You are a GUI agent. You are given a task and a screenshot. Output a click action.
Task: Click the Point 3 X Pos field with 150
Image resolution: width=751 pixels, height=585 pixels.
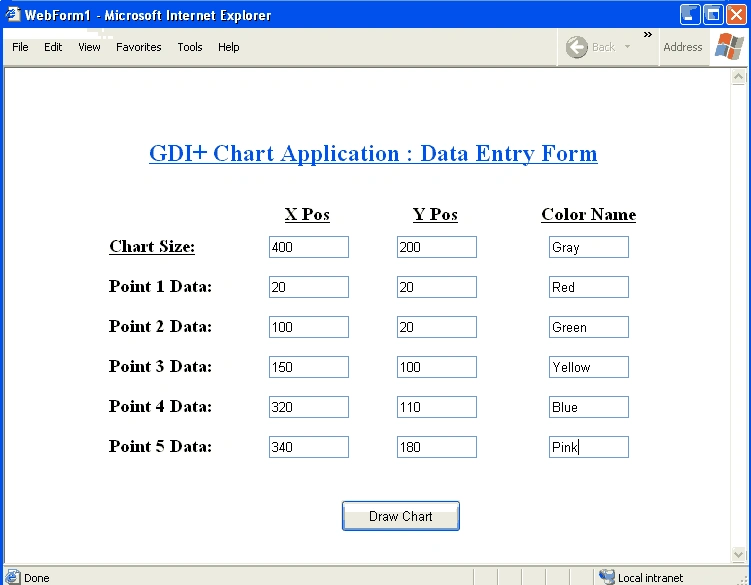[x=309, y=367]
